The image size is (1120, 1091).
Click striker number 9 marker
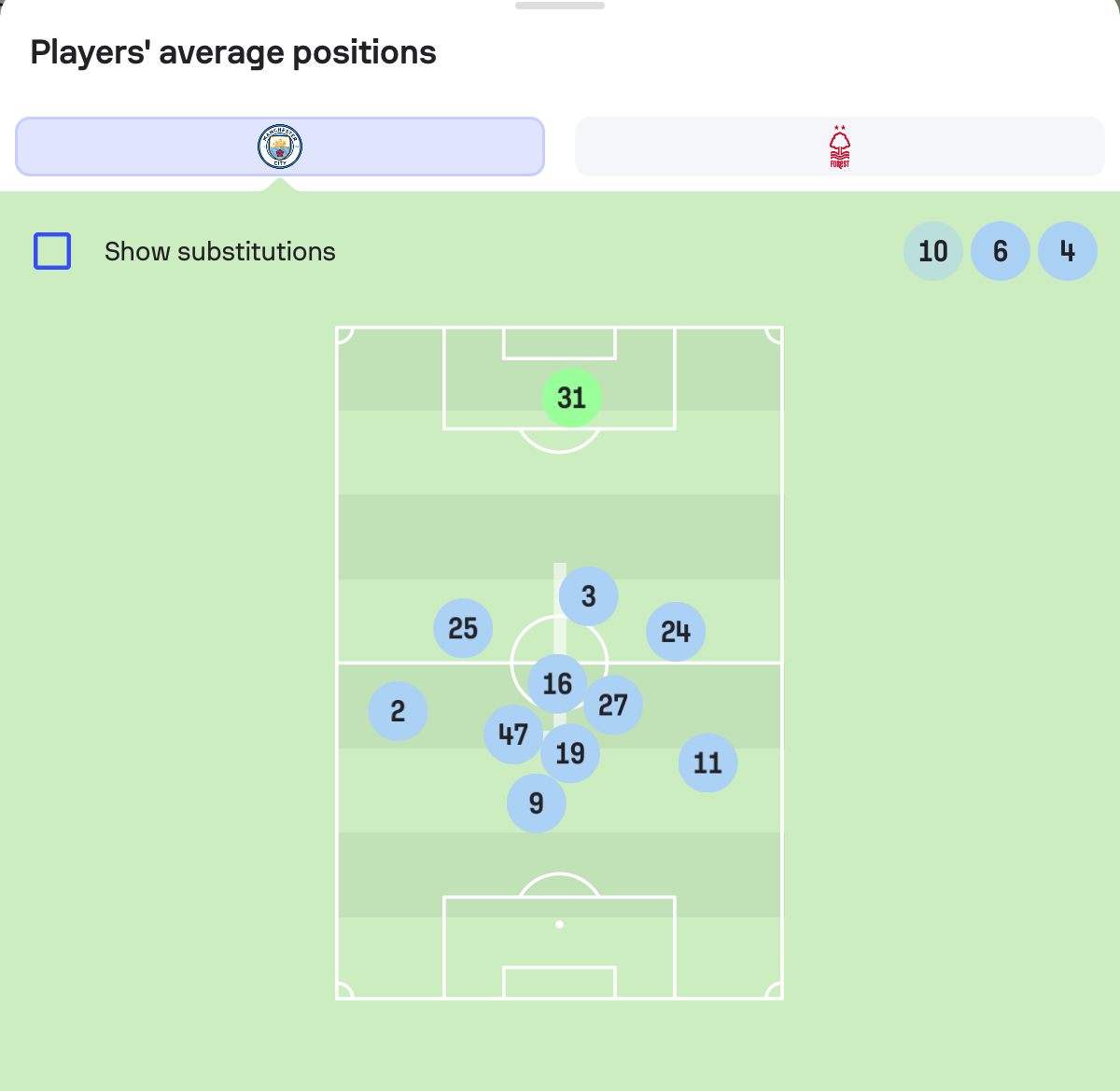coord(536,803)
